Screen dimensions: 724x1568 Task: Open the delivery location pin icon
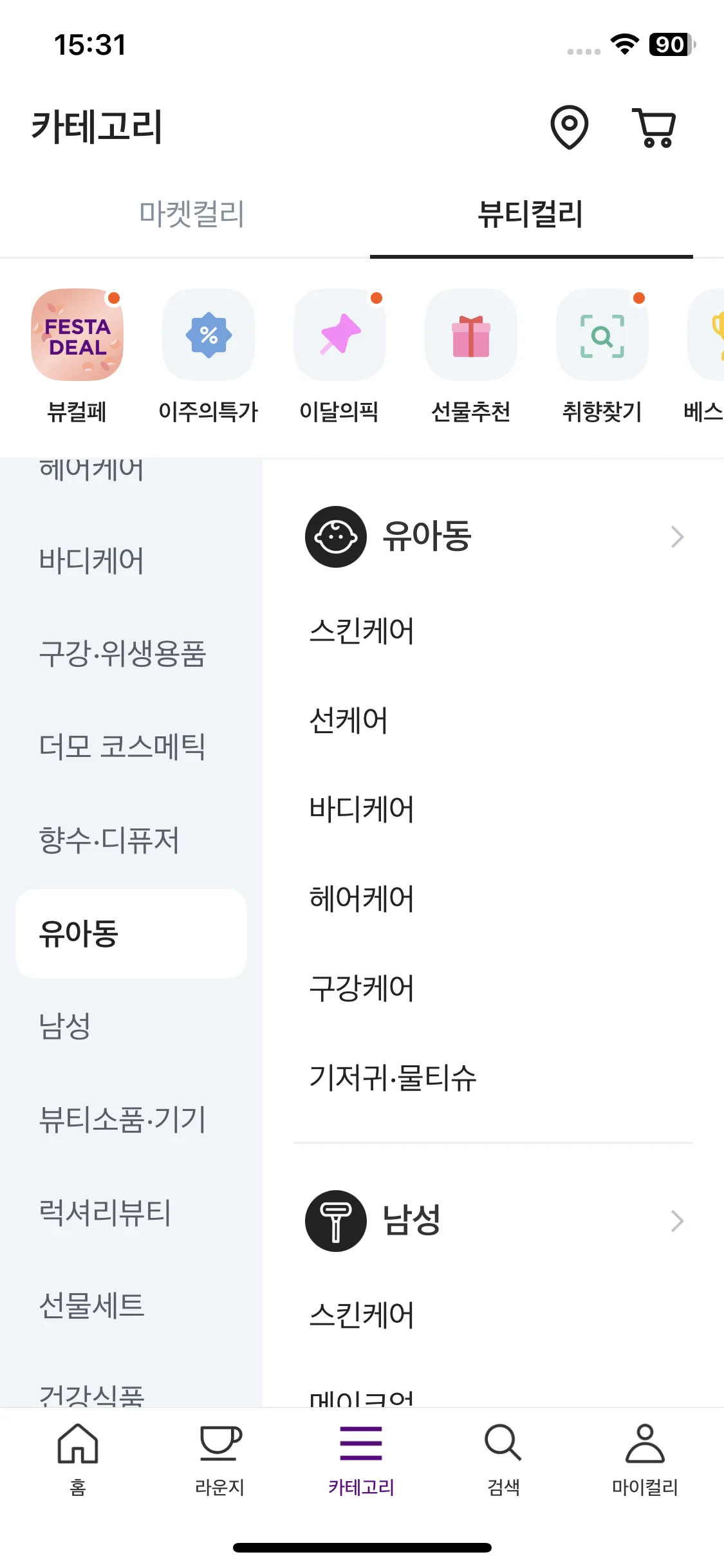569,127
